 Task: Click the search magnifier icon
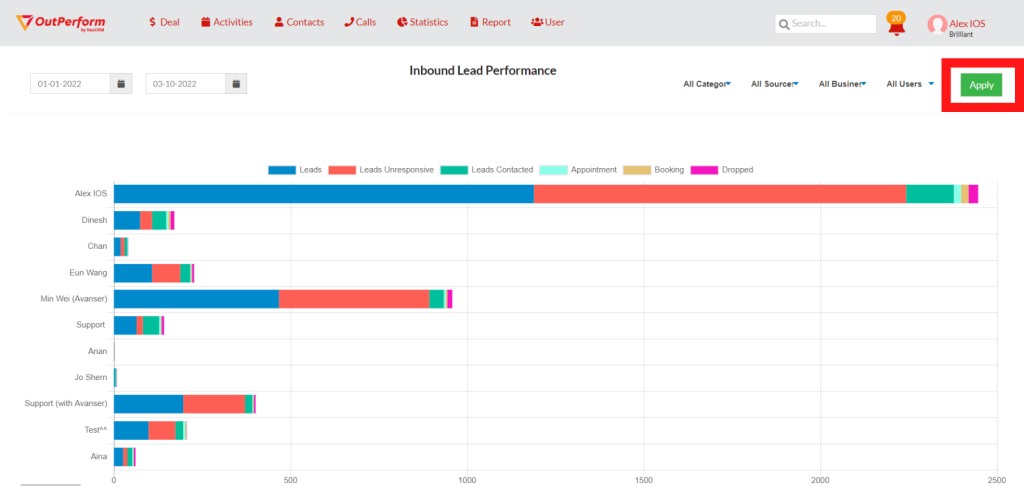point(784,23)
